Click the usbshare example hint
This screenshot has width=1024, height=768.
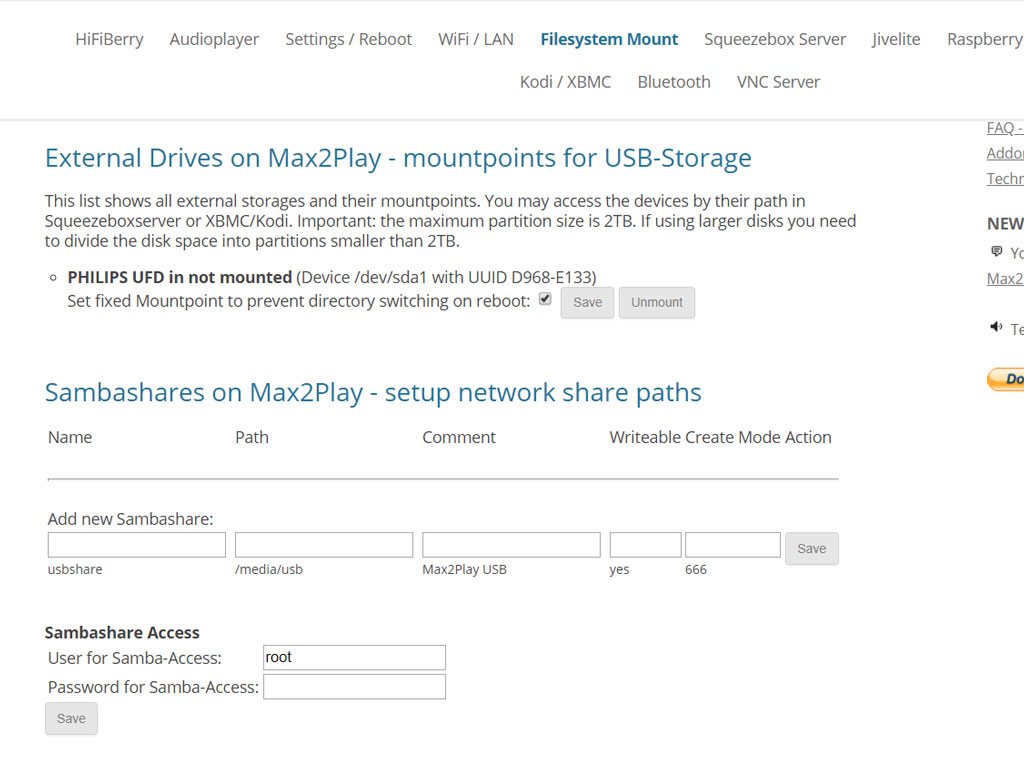75,569
